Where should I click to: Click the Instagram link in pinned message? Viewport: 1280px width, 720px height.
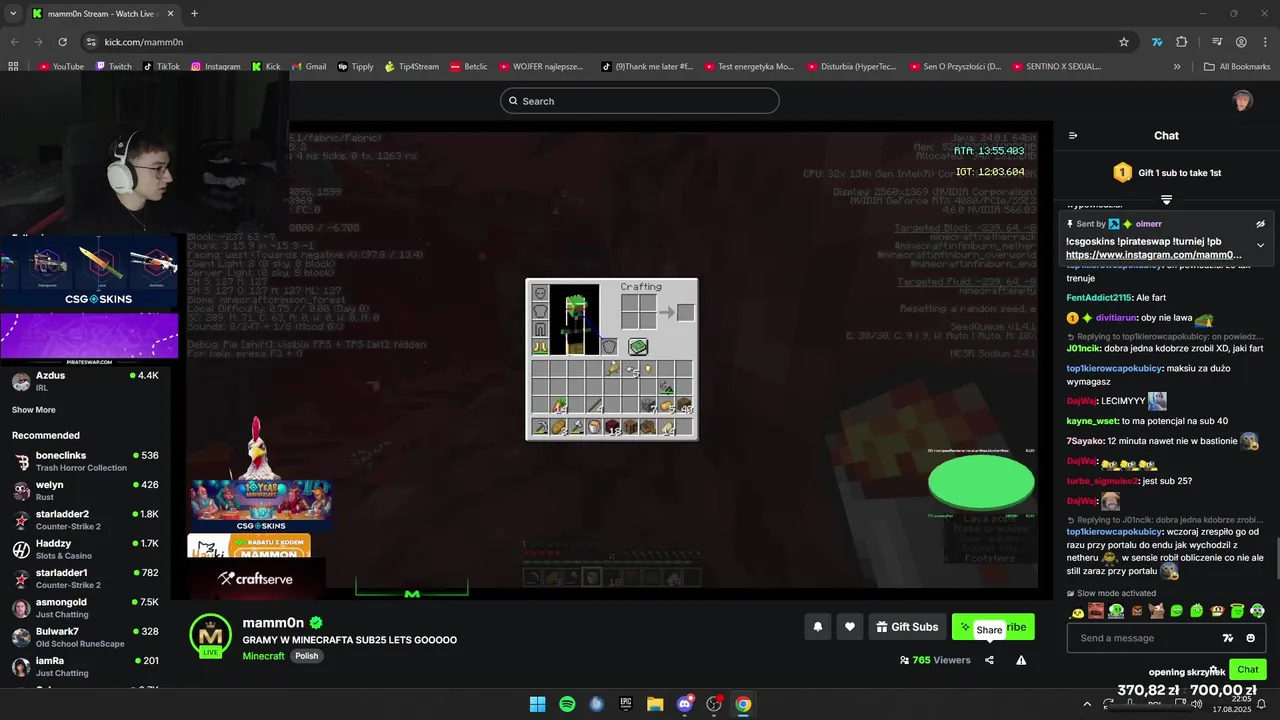pyautogui.click(x=1154, y=255)
